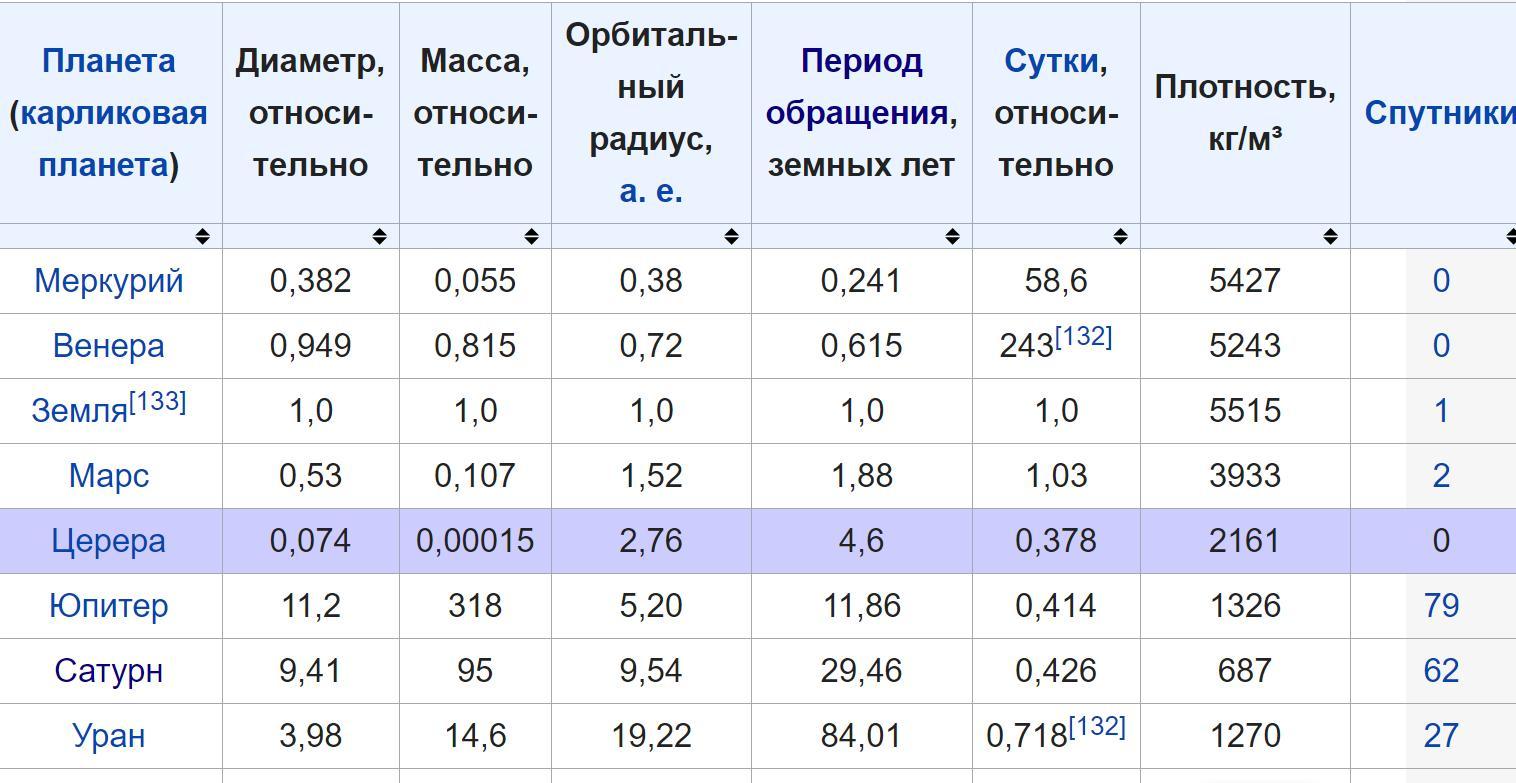1516x783 pixels.
Task: Click the sort arrows under the Сутки column
Action: 1120,236
